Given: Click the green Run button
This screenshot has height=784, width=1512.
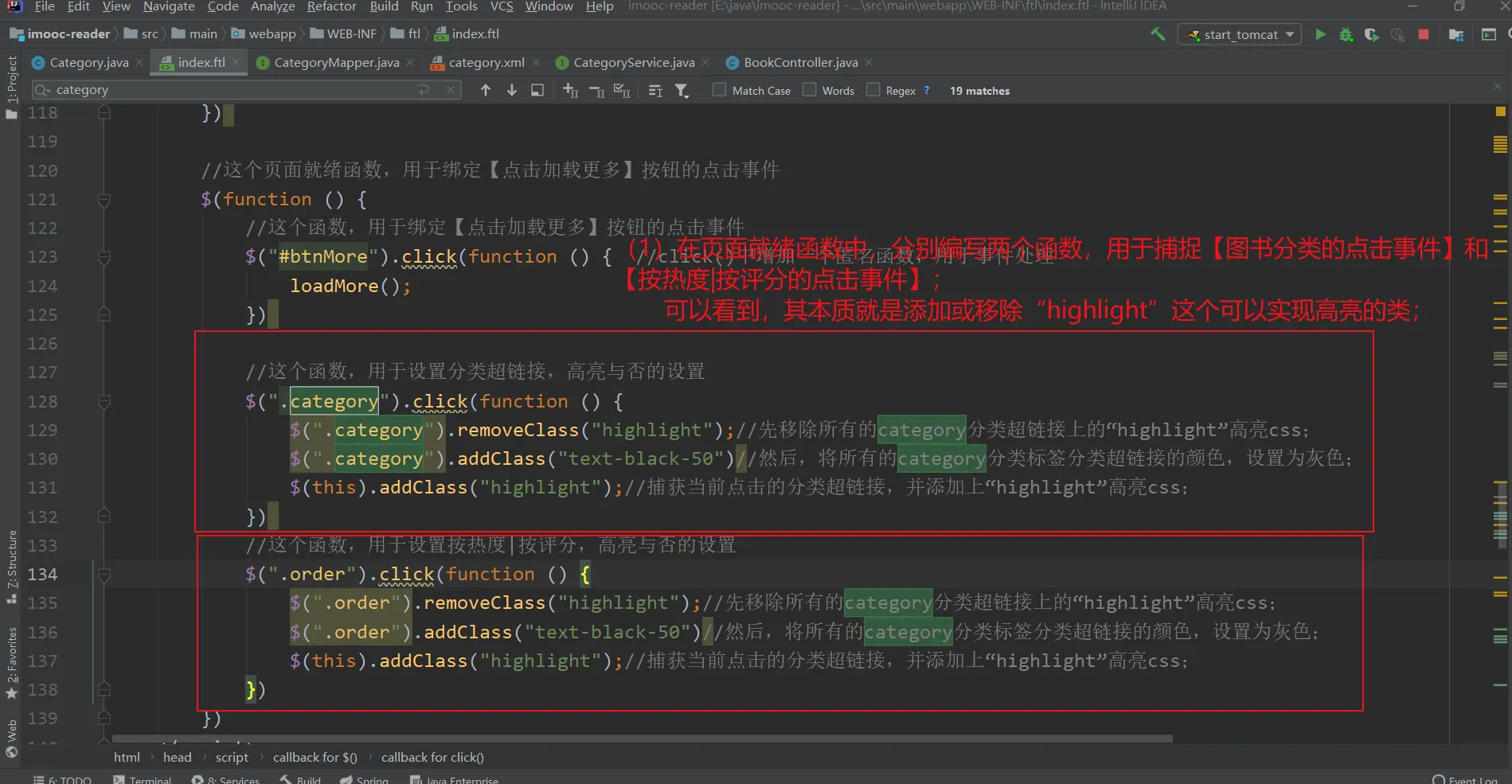Looking at the screenshot, I should click(1320, 34).
